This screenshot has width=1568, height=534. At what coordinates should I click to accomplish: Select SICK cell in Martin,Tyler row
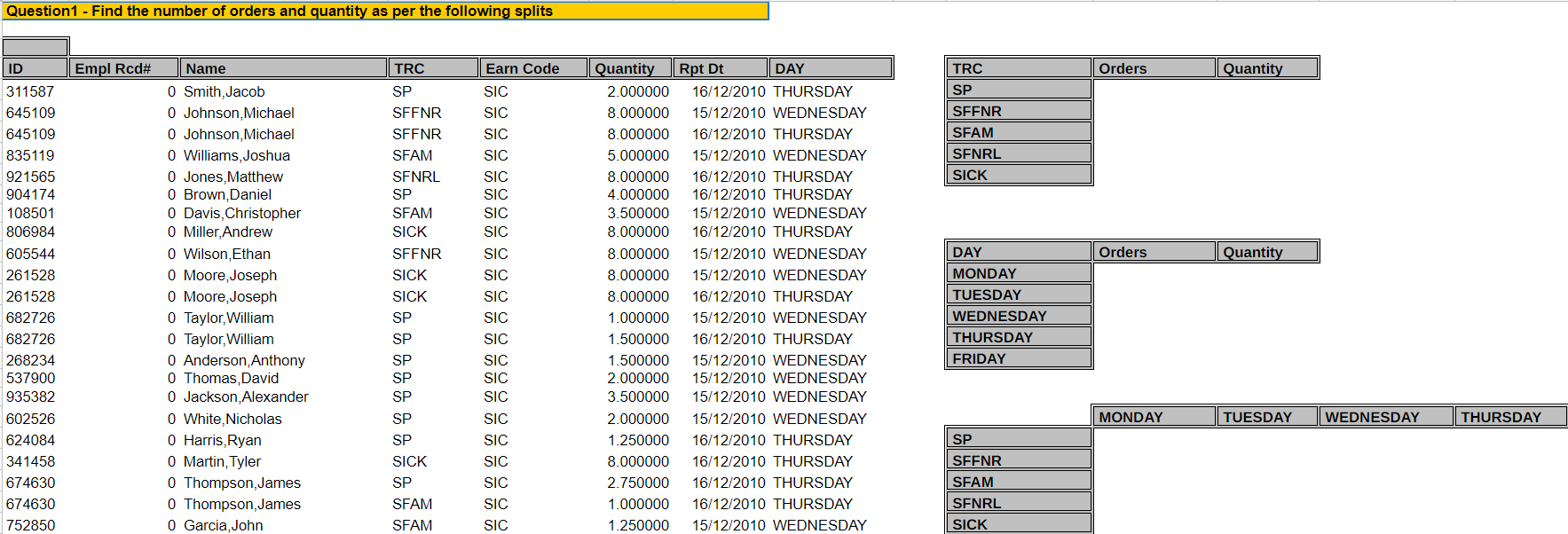pos(410,461)
